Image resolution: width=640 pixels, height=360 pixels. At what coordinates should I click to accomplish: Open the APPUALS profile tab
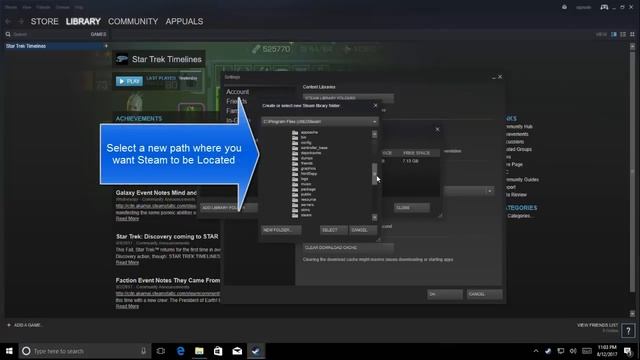184,21
